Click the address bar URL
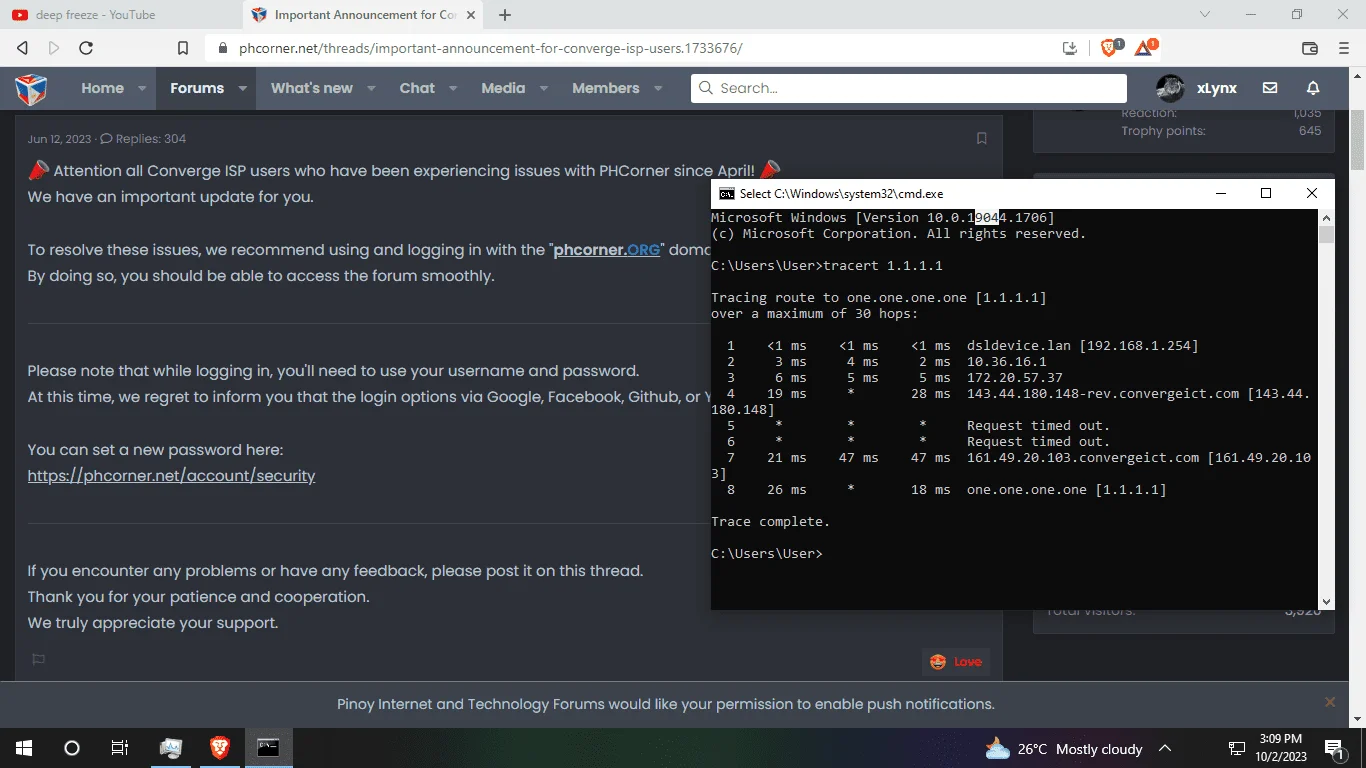Viewport: 1366px width, 768px height. [491, 48]
